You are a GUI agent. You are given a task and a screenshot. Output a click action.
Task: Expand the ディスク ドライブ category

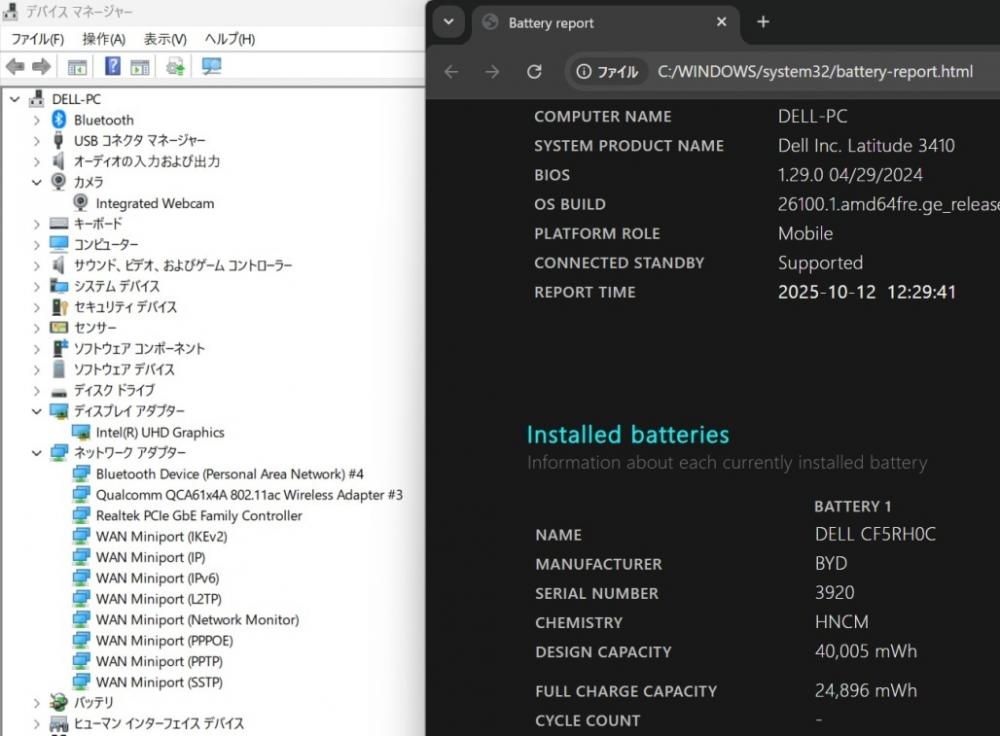pos(37,391)
